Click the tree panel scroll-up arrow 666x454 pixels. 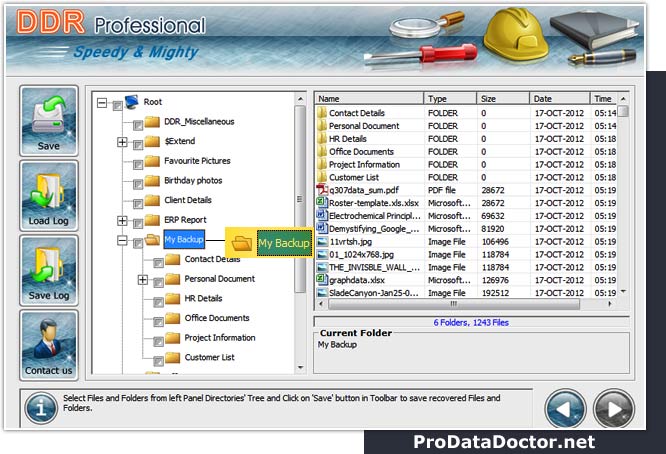300,99
